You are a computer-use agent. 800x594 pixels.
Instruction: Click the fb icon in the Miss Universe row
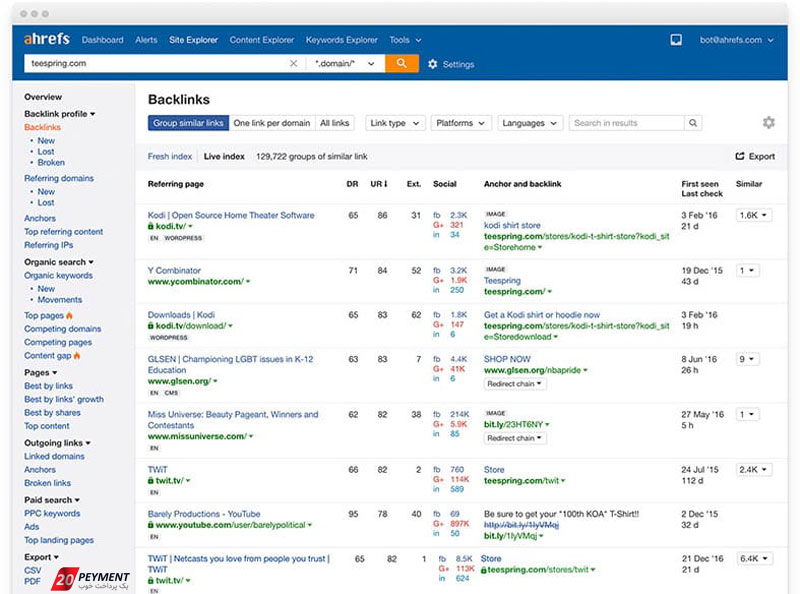[x=437, y=414]
